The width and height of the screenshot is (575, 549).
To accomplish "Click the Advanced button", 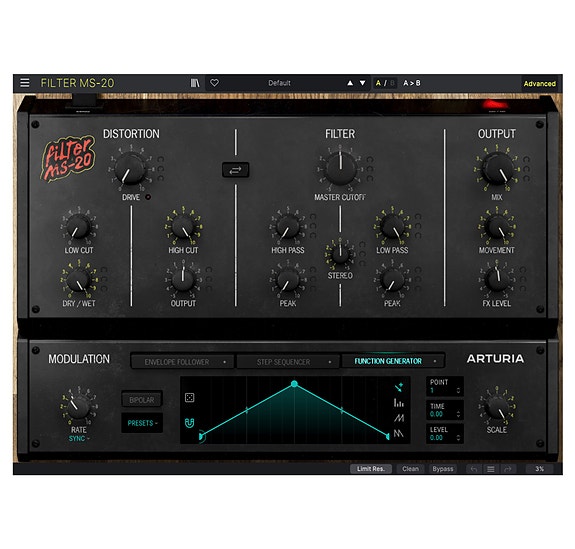I will coord(539,84).
